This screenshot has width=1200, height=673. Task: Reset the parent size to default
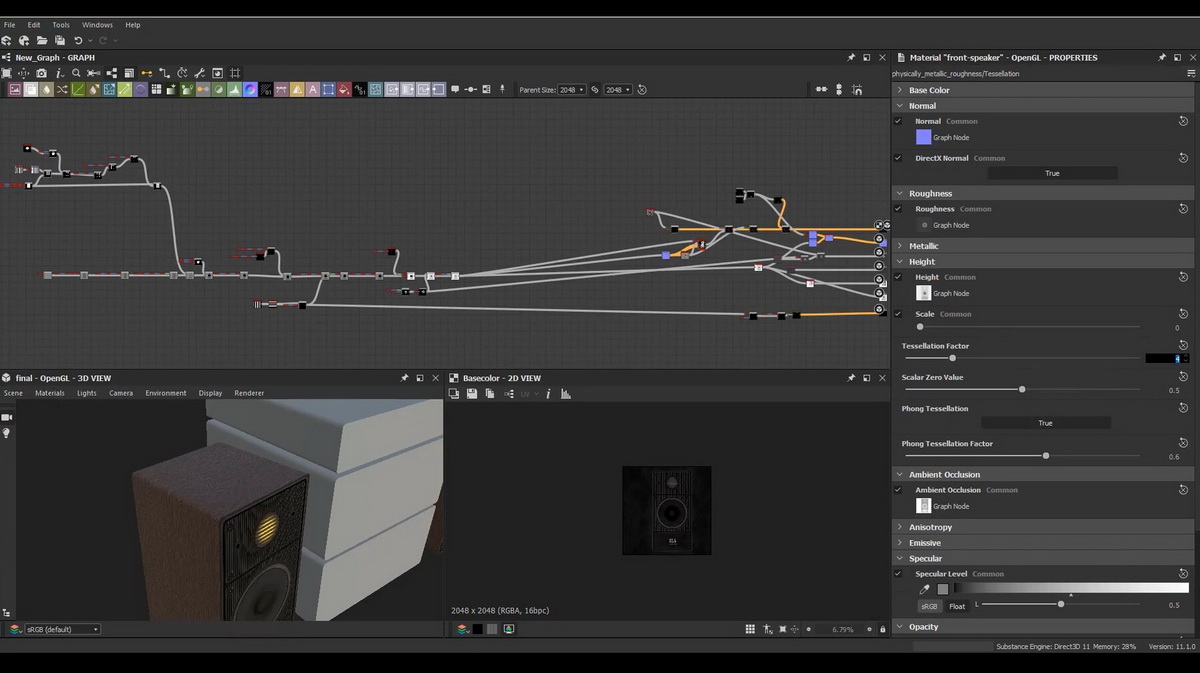tap(642, 89)
